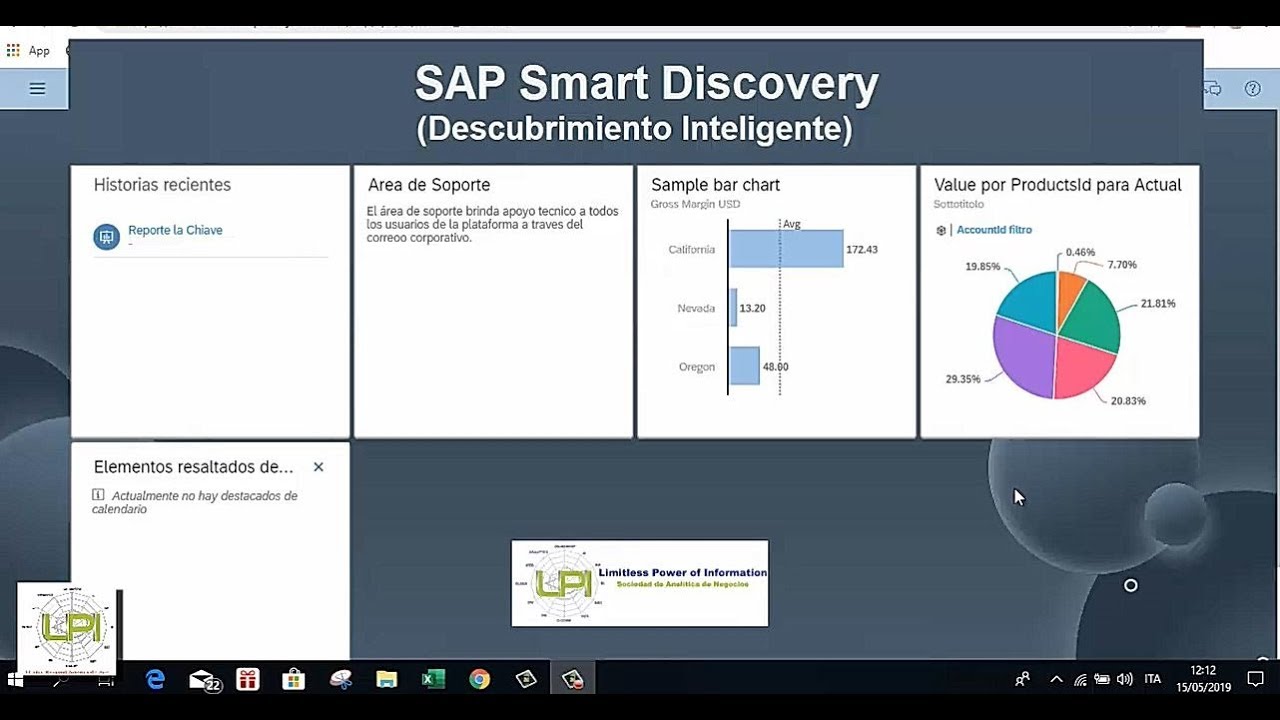This screenshot has height=720, width=1280.
Task: Click the 13.20 value label
Action: (752, 308)
